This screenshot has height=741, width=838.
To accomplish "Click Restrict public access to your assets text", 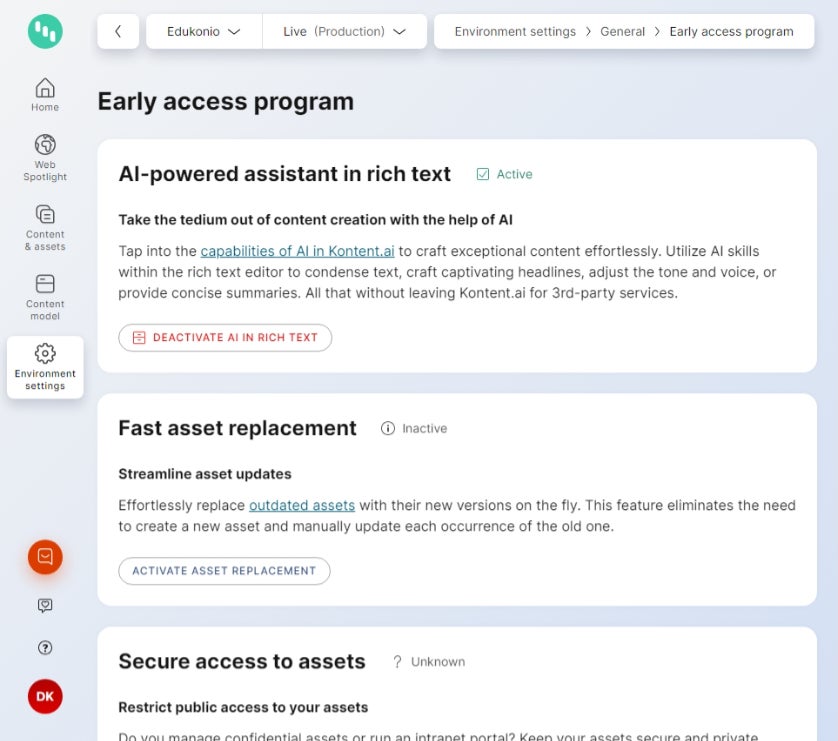I will (x=243, y=707).
